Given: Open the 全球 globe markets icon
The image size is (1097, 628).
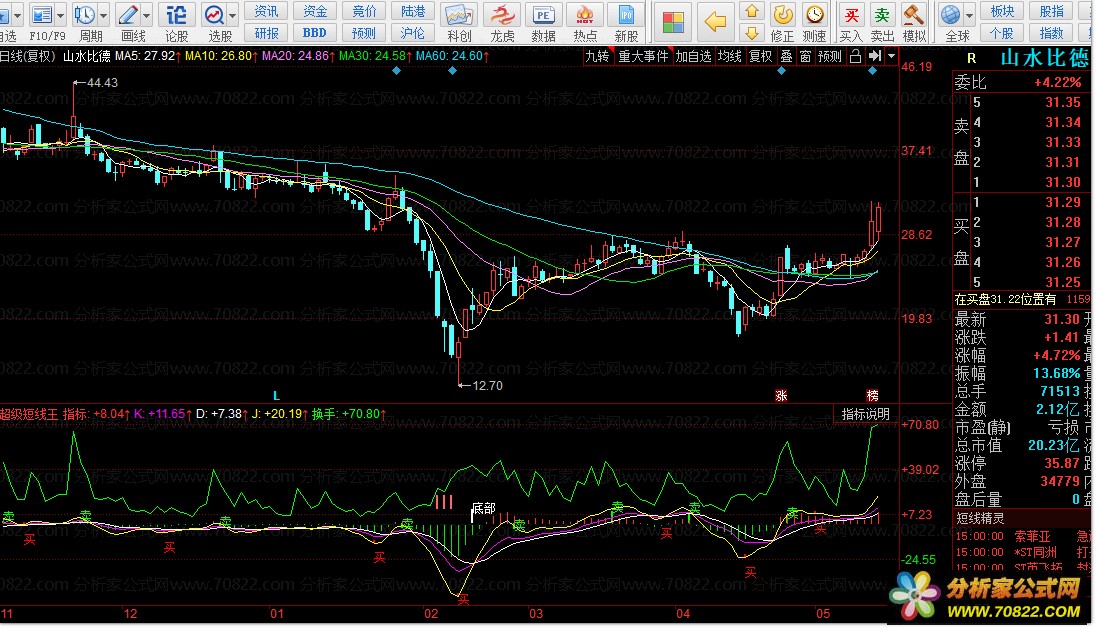Looking at the screenshot, I should [950, 14].
